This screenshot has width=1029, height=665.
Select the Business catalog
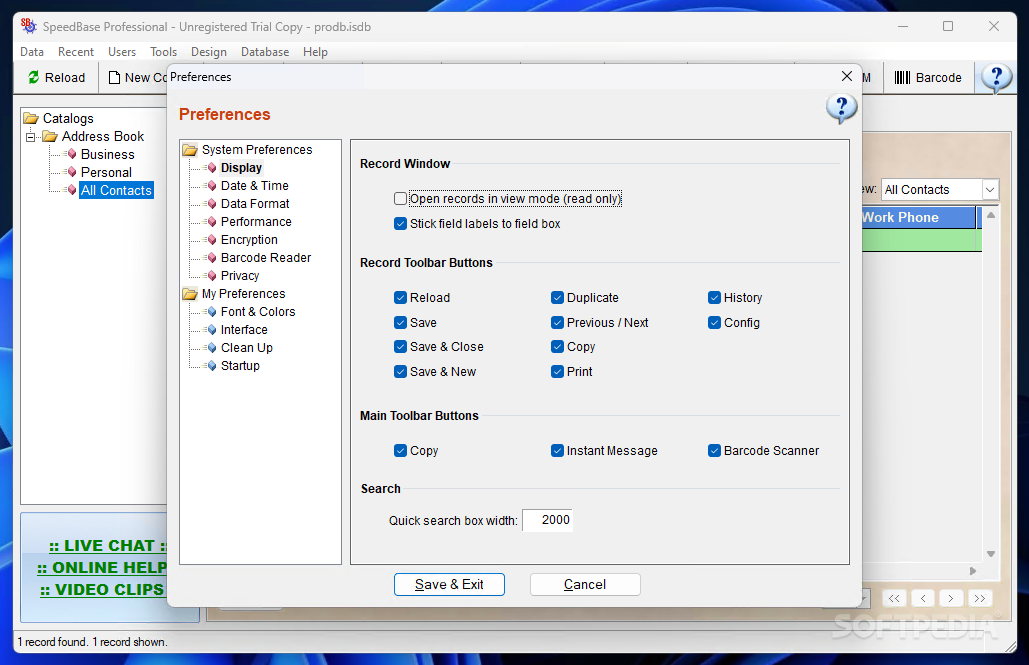[x=108, y=154]
